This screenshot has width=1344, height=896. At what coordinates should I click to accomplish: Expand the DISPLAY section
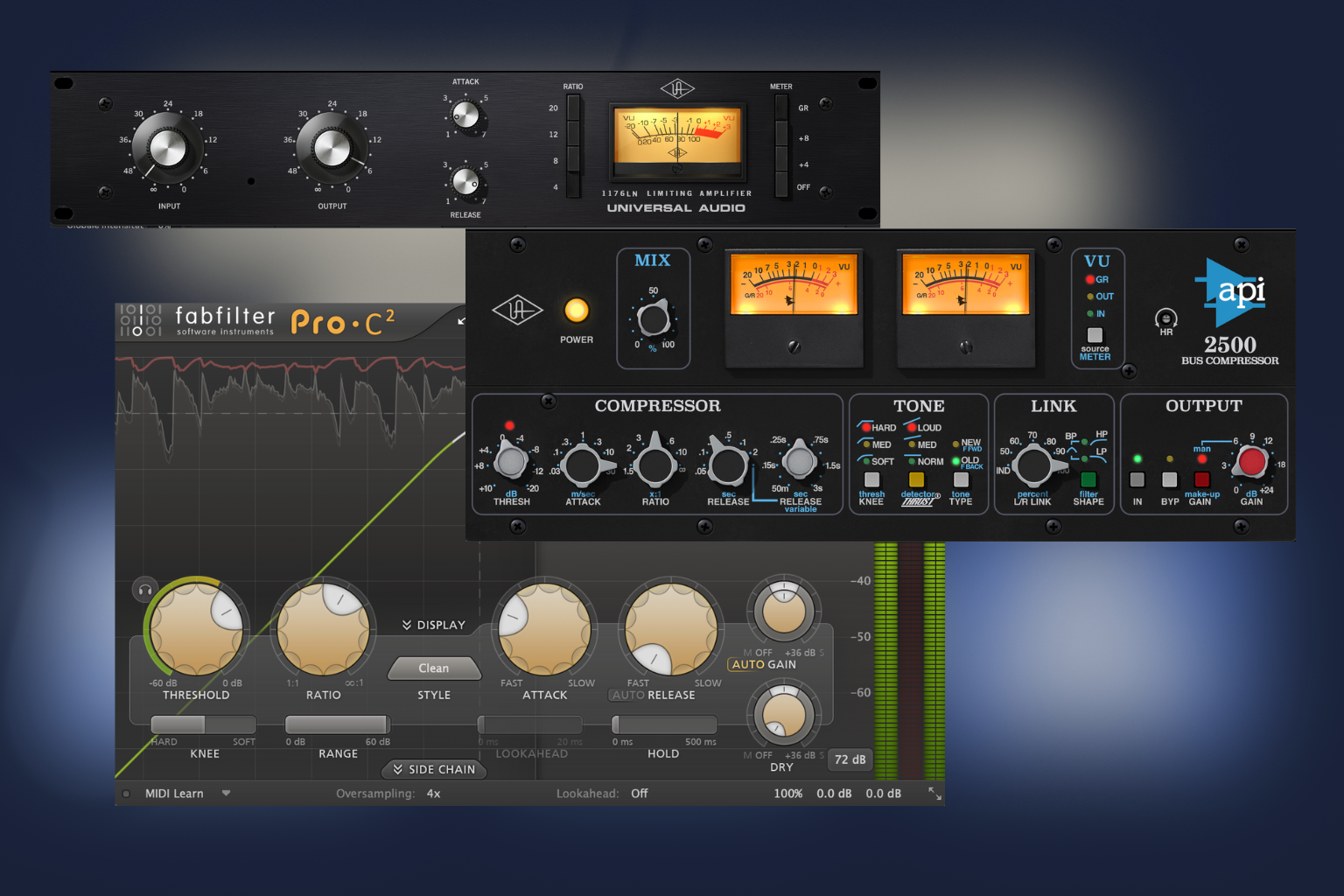pyautogui.click(x=434, y=625)
